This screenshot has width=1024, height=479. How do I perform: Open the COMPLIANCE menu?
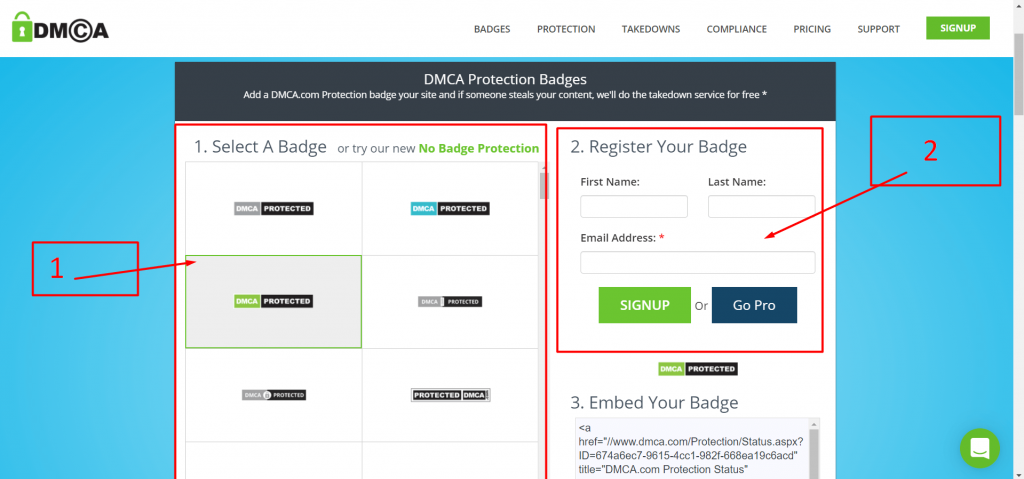pos(737,29)
